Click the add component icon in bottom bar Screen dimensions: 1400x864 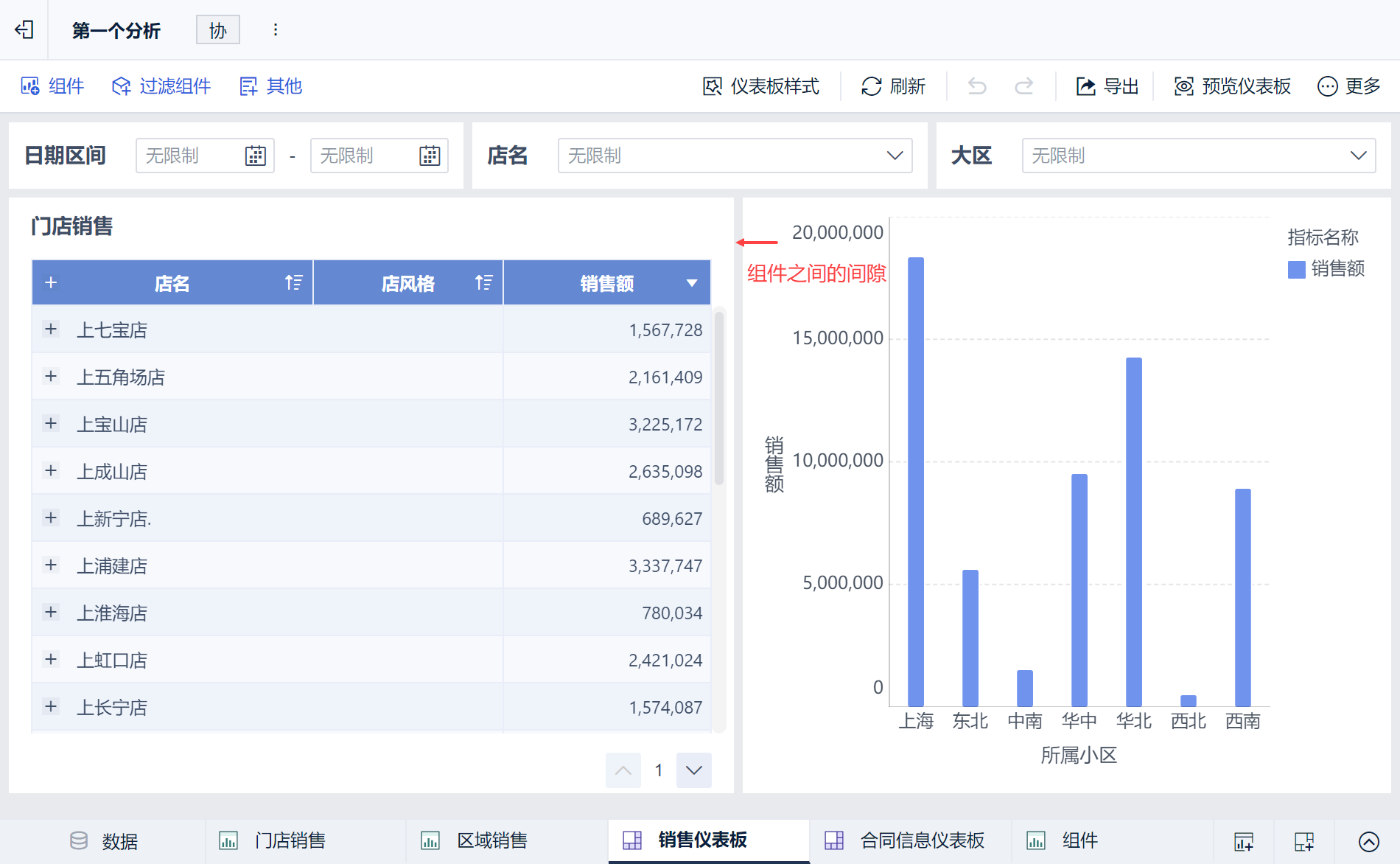click(1244, 841)
